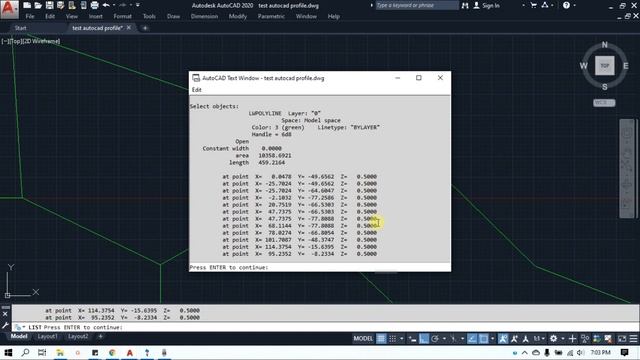The width and height of the screenshot is (640, 360).
Task: Toggle drawing grid display in status bar
Action: tap(381, 338)
